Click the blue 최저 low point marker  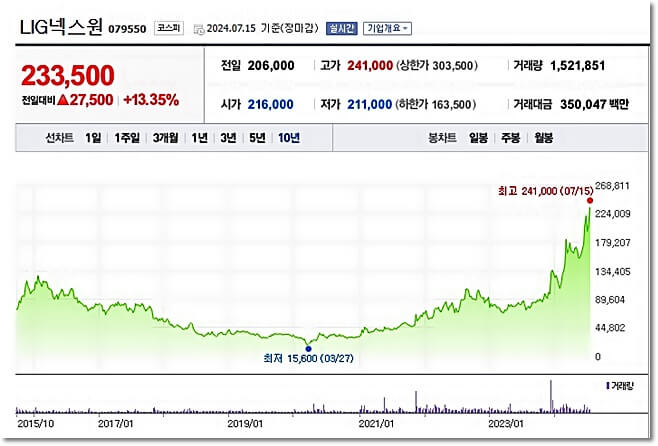point(308,349)
